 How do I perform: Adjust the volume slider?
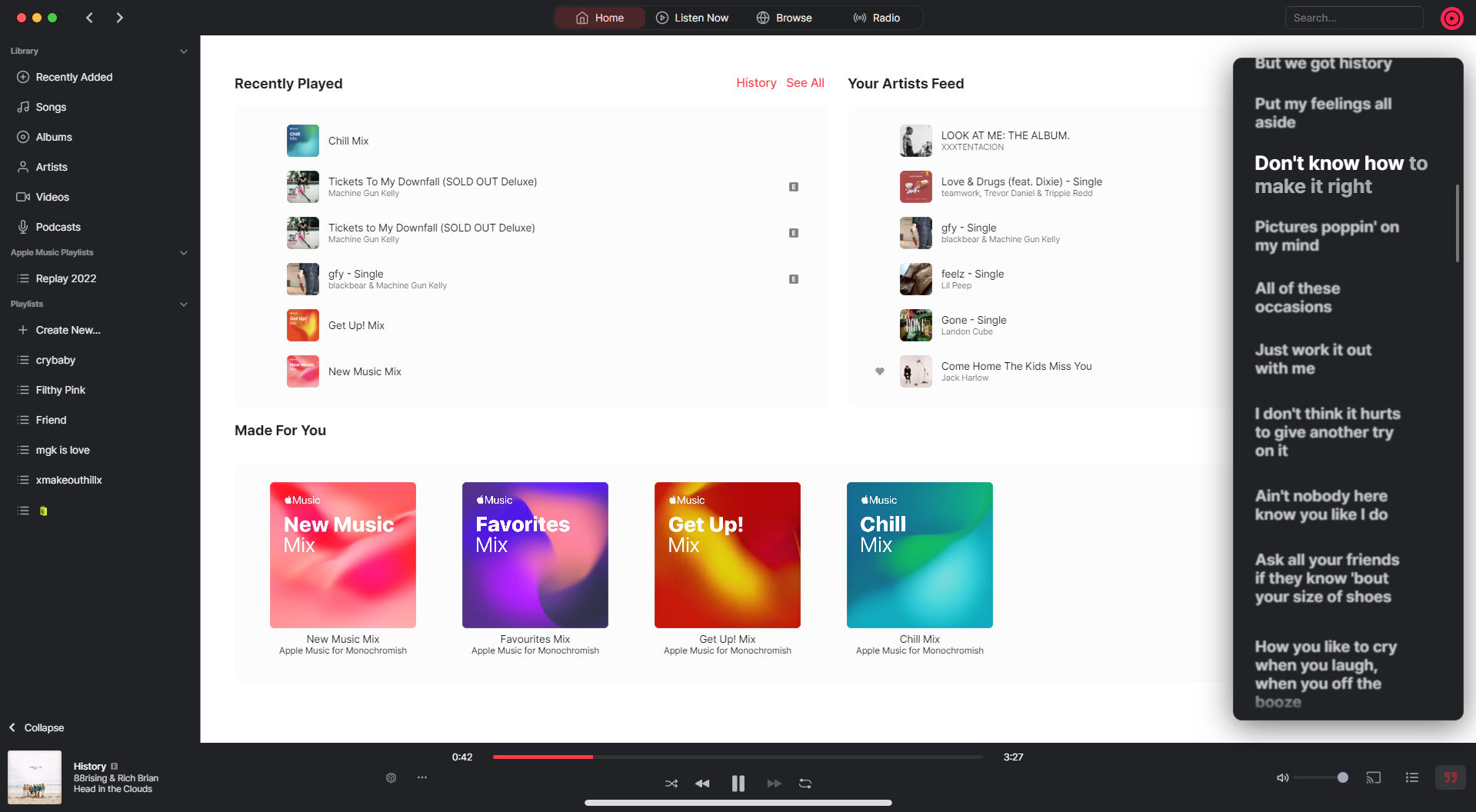click(x=1321, y=777)
